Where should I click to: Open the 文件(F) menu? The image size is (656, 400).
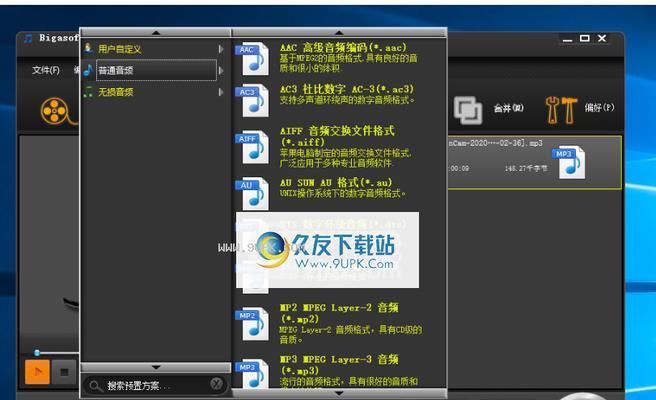46,70
